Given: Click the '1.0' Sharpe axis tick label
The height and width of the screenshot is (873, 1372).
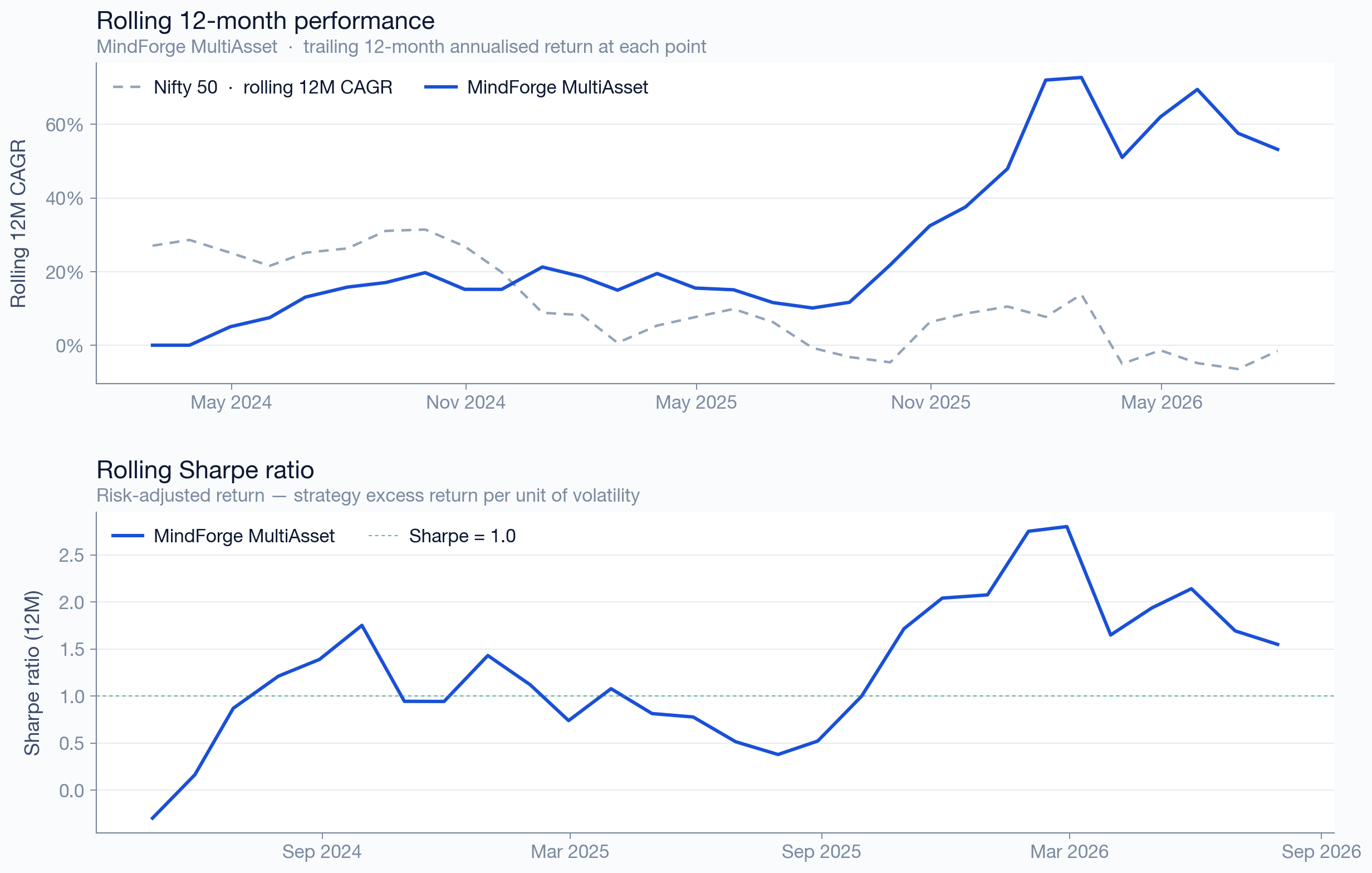Looking at the screenshot, I should pos(71,697).
